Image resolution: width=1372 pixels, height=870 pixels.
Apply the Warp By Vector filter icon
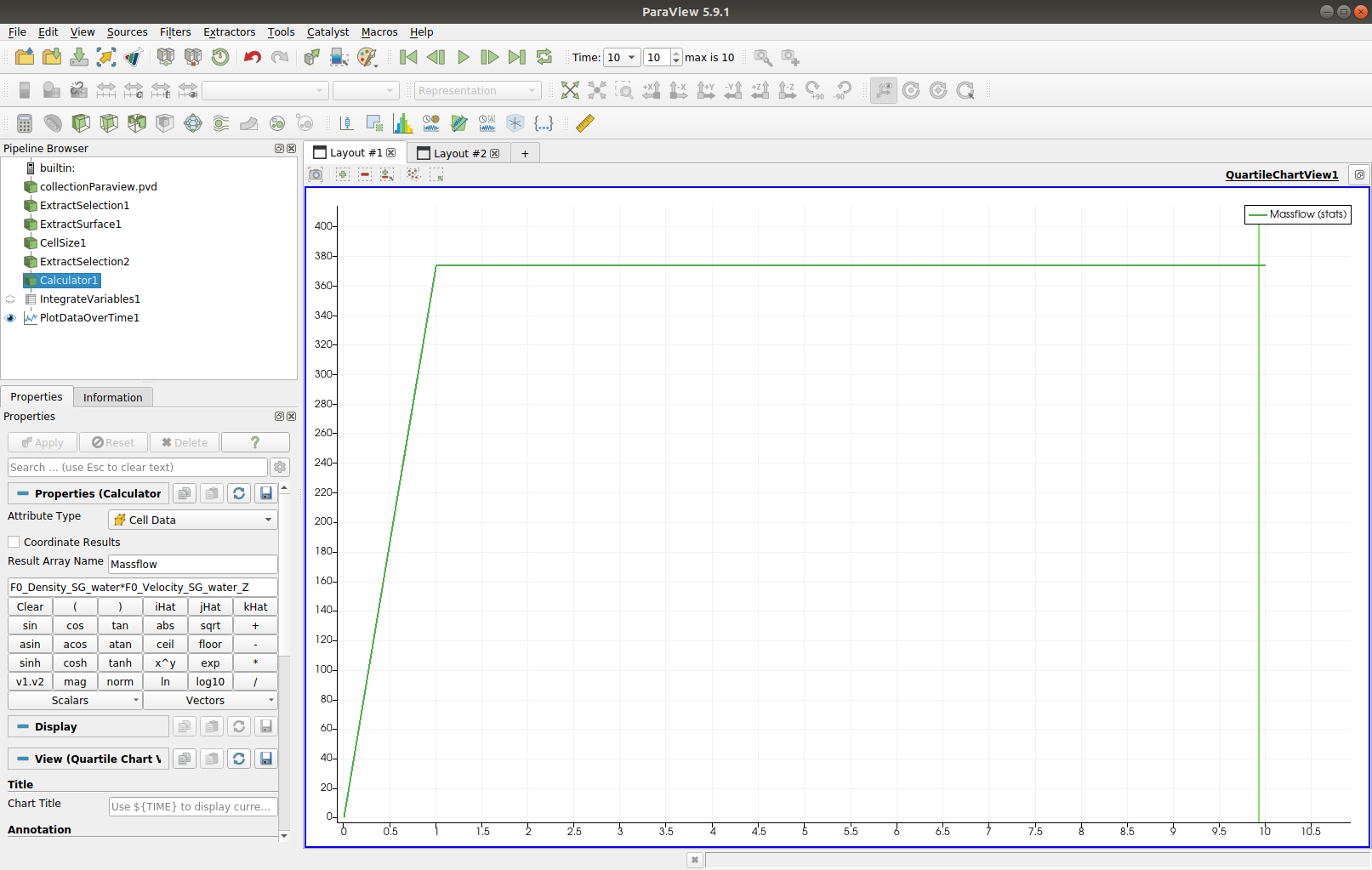coord(249,123)
